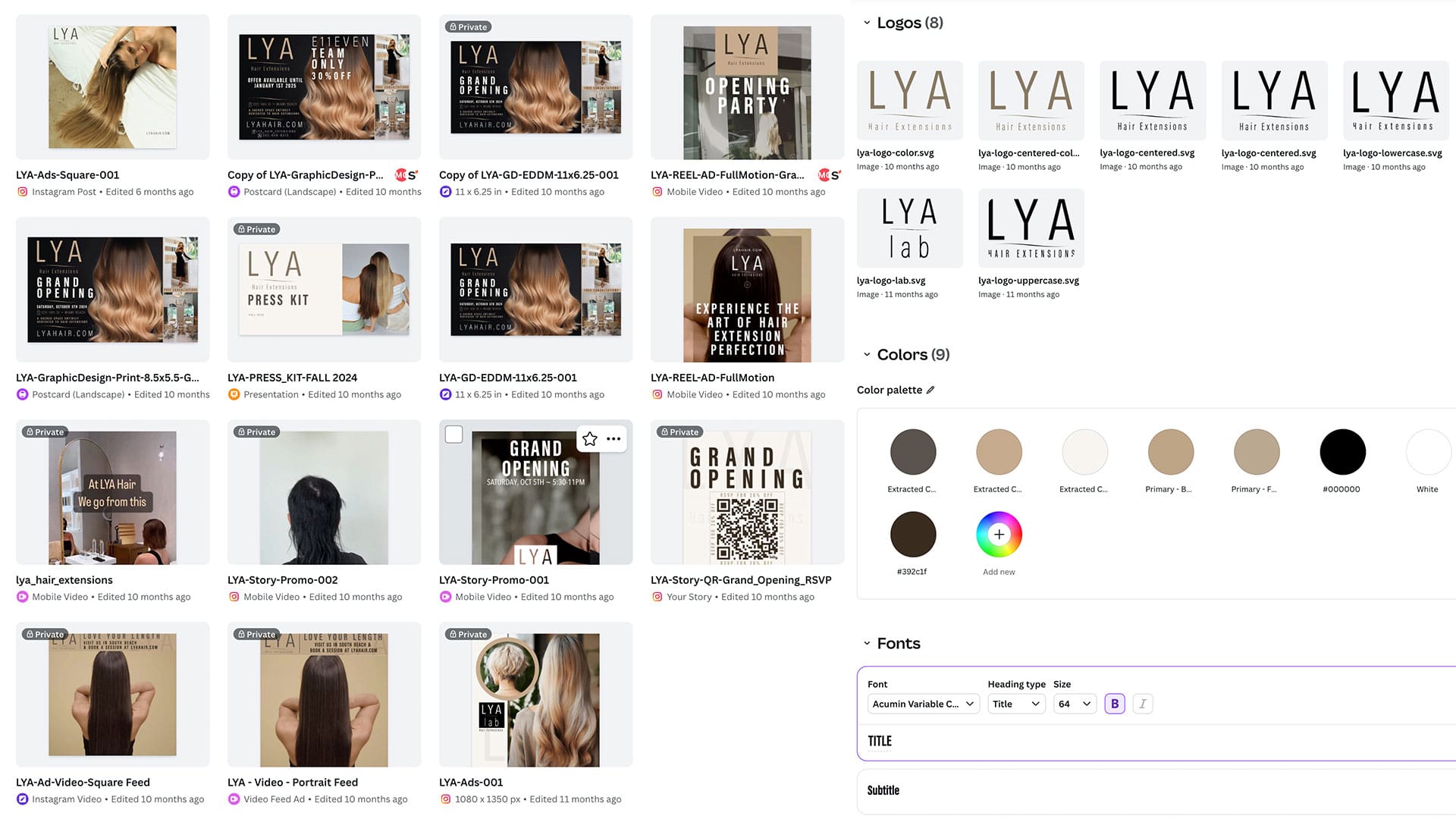Open the font Size 64 dropdown
1456x819 pixels.
pyautogui.click(x=1074, y=704)
